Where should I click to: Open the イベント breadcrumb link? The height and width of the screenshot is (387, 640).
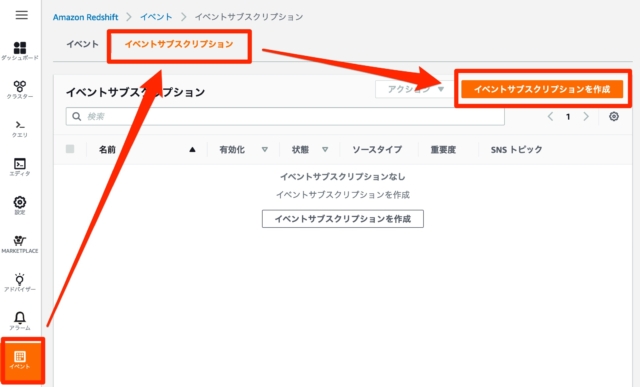click(x=156, y=17)
